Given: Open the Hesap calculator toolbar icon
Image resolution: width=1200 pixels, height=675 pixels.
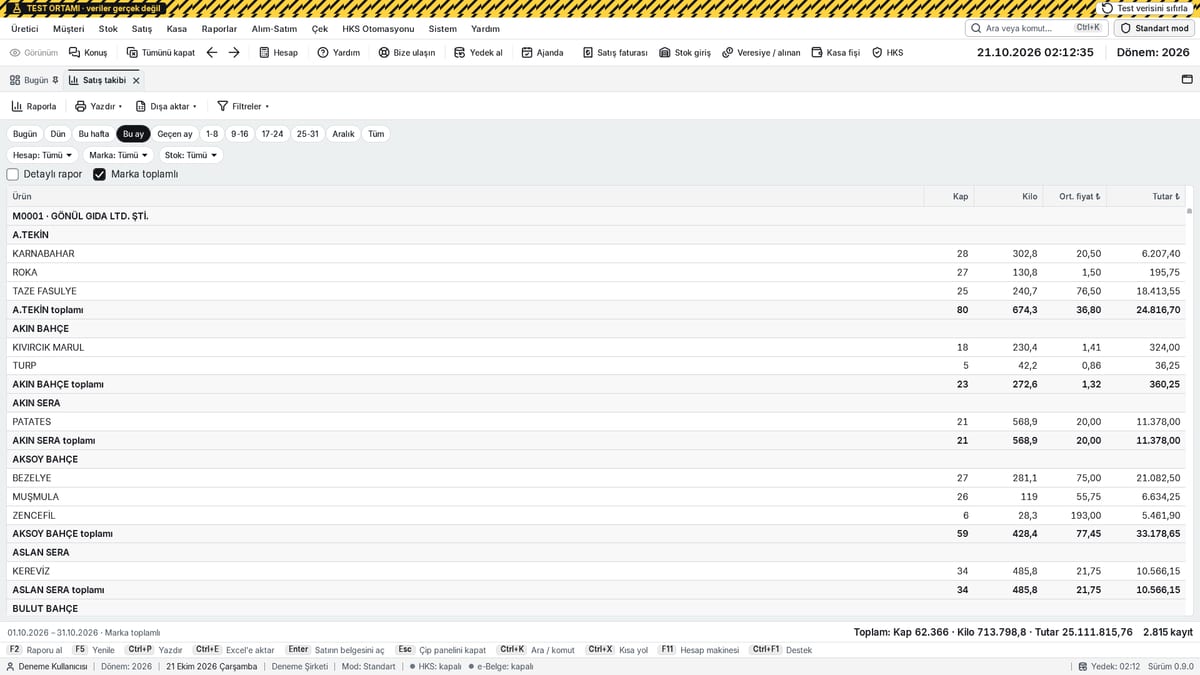Looking at the screenshot, I should (277, 52).
